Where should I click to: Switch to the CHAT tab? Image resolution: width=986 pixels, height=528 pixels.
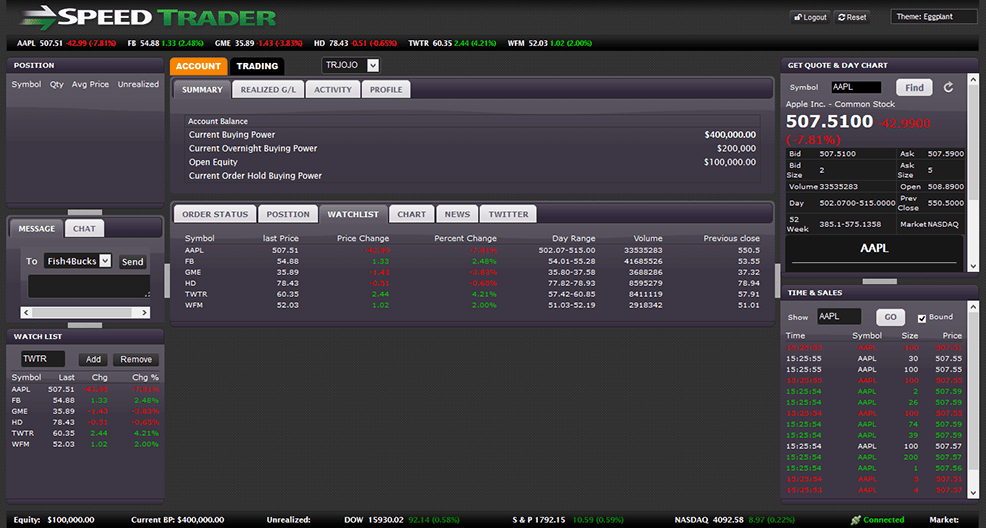84,229
